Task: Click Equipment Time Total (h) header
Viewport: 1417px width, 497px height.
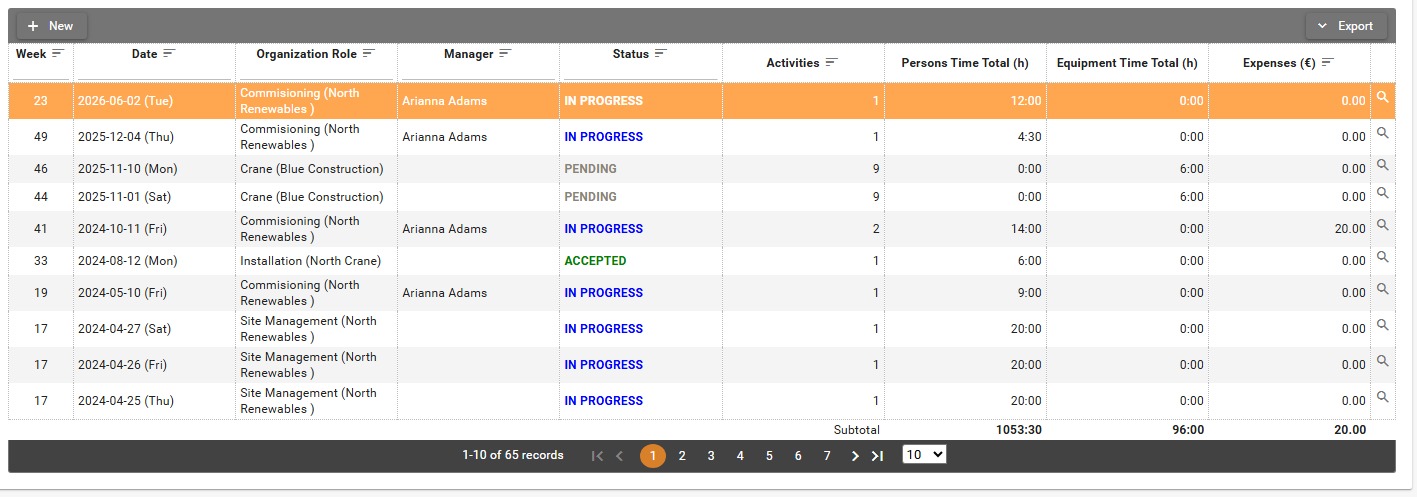Action: (1127, 63)
